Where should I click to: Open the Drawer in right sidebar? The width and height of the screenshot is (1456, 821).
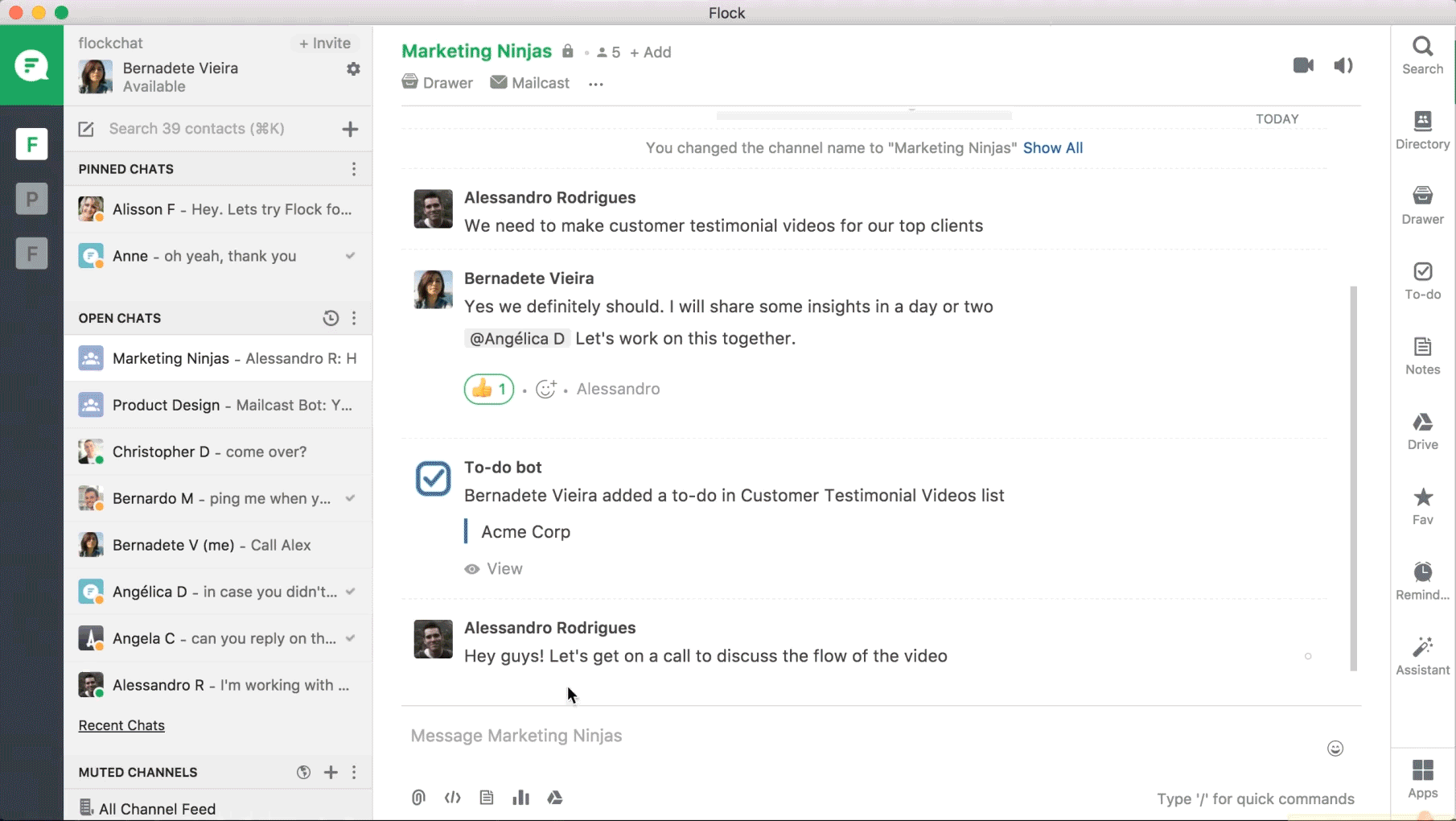[1422, 206]
